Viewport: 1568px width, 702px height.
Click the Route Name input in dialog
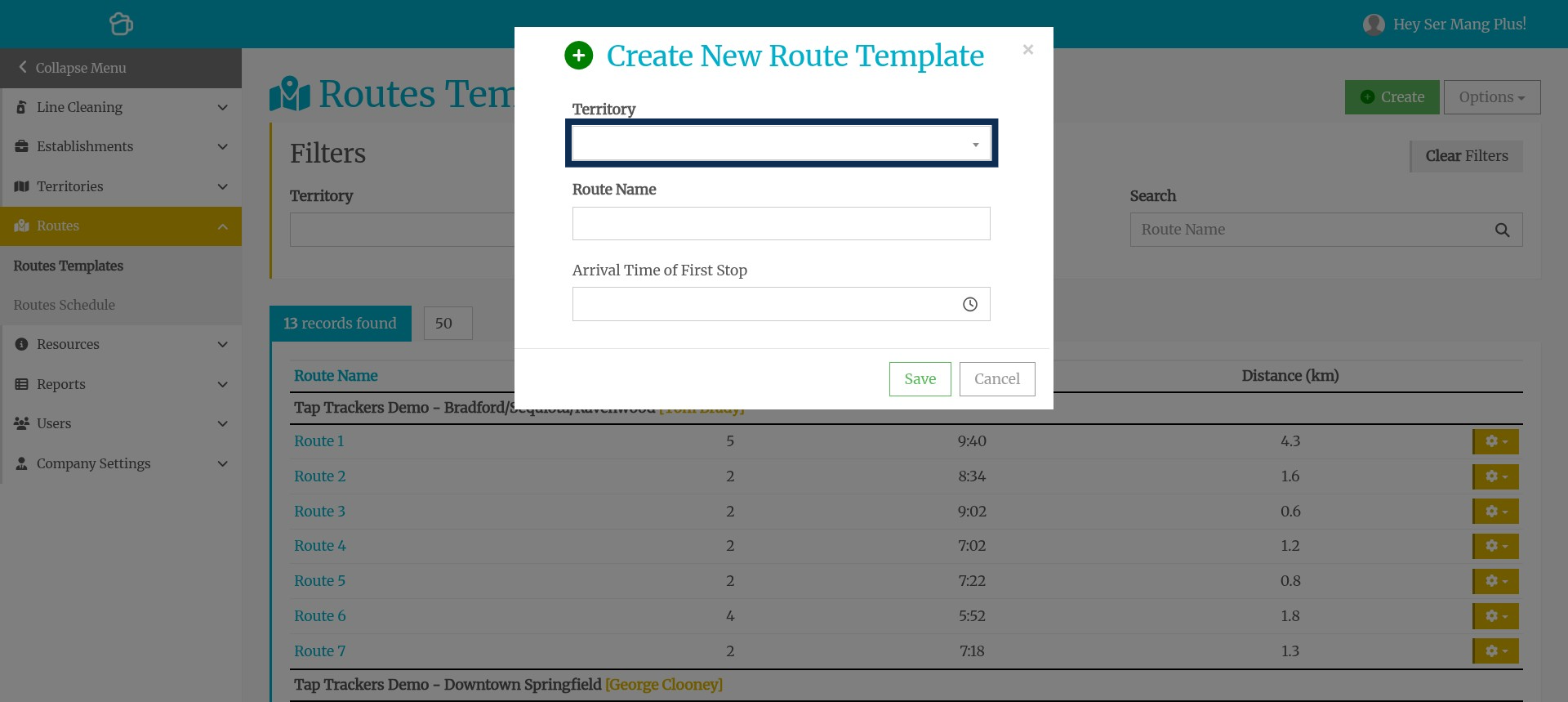pyautogui.click(x=781, y=224)
